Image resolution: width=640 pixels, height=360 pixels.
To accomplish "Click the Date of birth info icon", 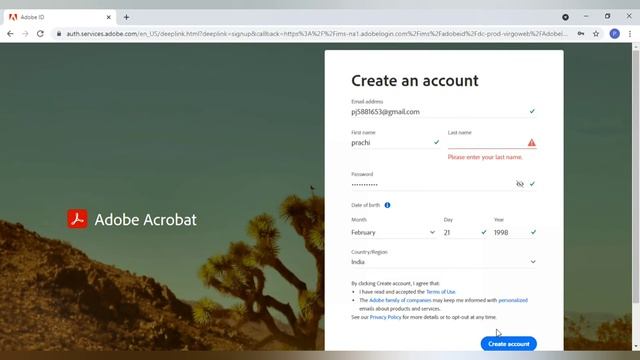I will point(387,205).
